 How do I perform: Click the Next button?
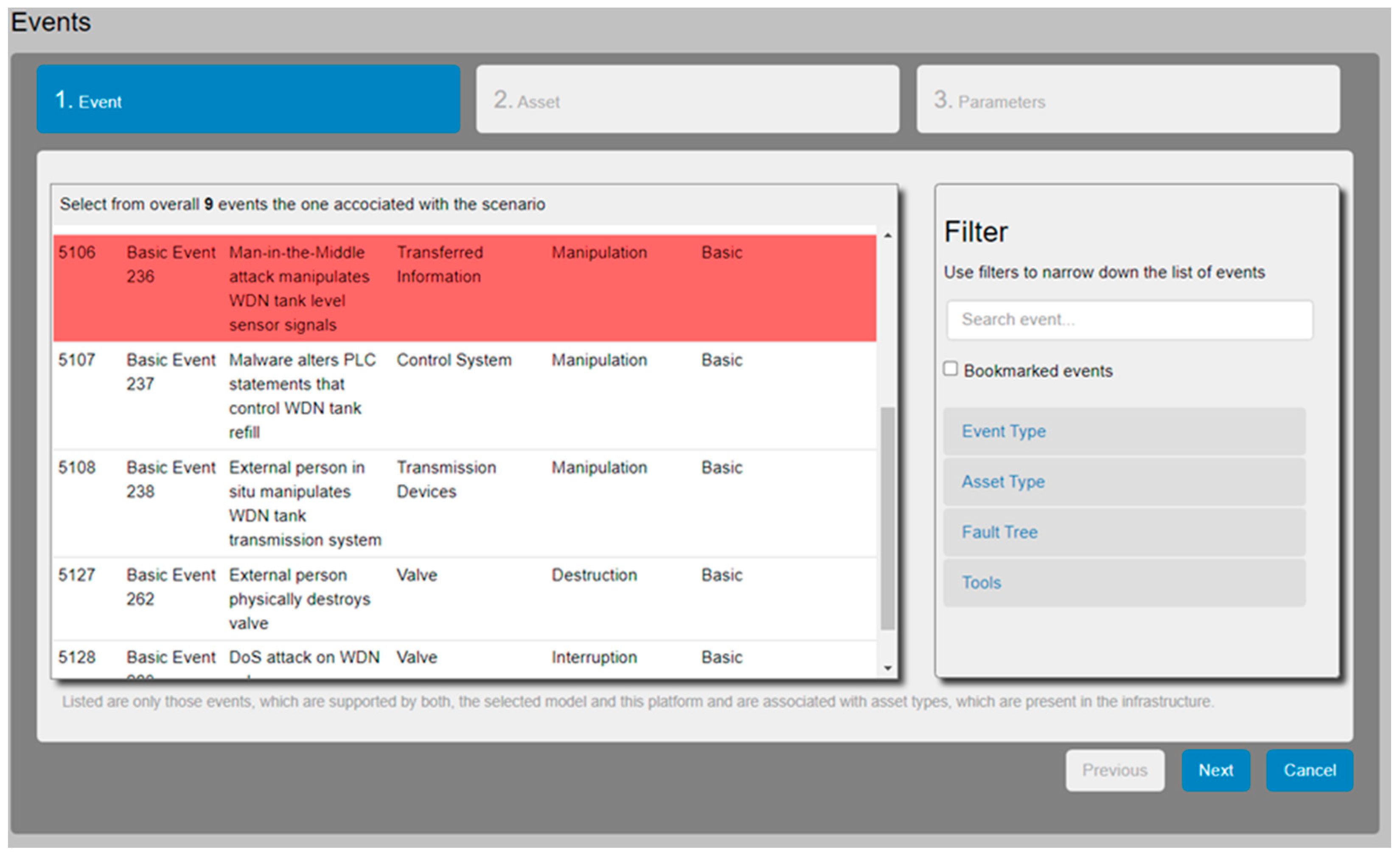1215,770
